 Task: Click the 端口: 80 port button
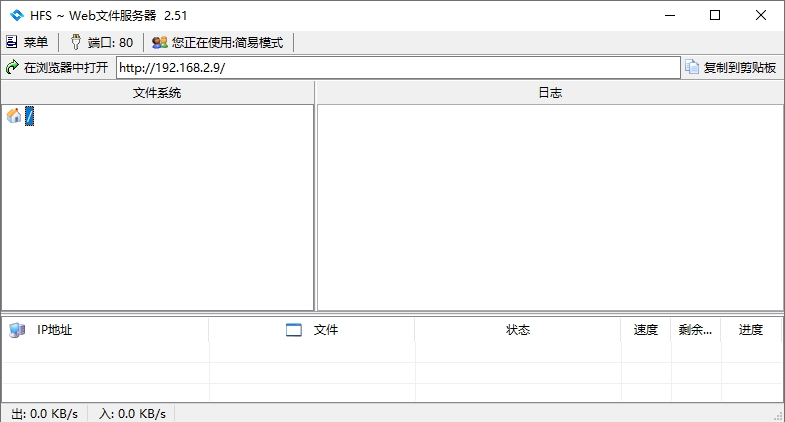click(102, 43)
